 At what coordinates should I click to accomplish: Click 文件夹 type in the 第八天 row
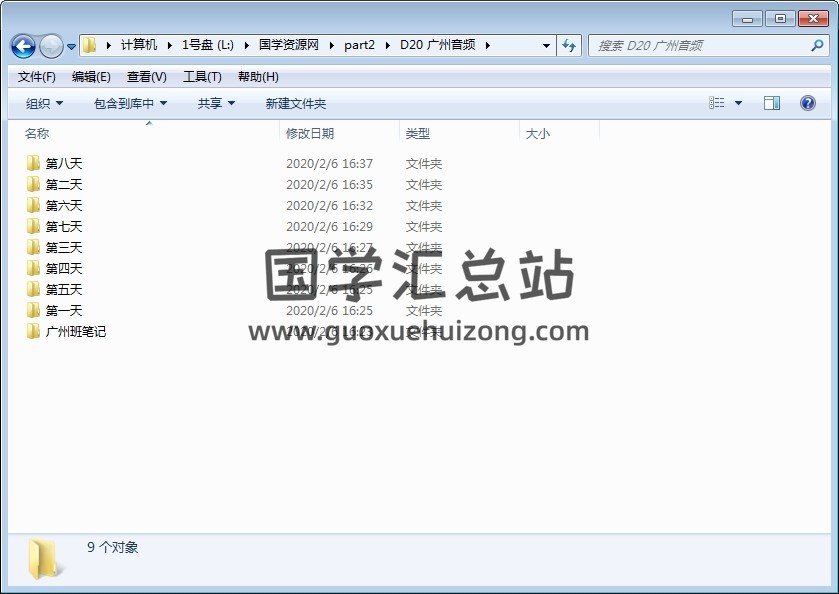coord(424,163)
